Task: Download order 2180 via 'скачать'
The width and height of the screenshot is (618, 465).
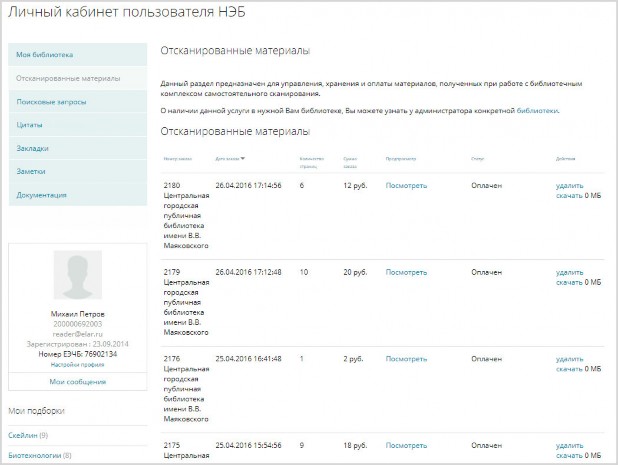Action: pyautogui.click(x=569, y=195)
